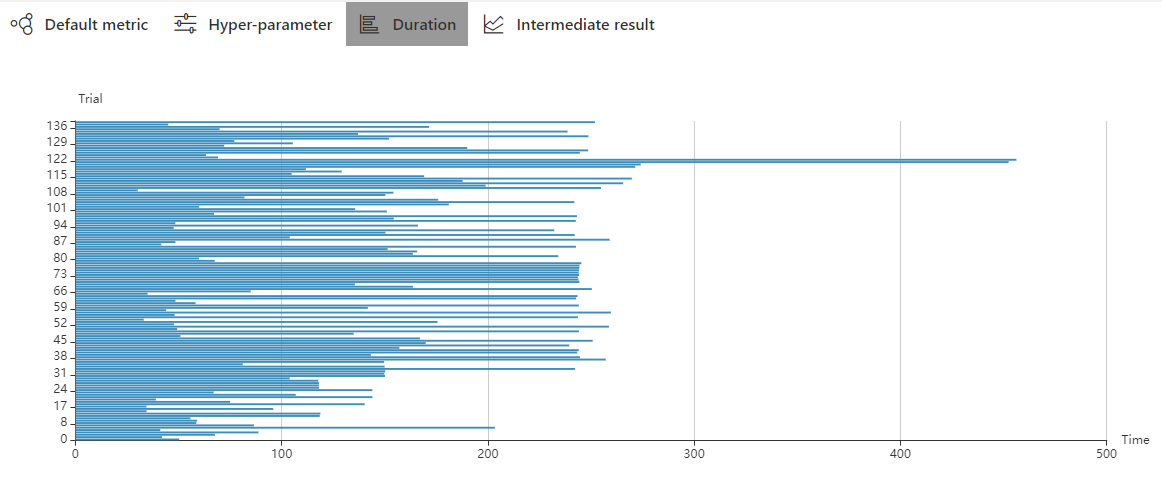Viewport: 1162px width, 489px height.
Task: Click trial label 31 on the vertical axis
Action: 60,373
